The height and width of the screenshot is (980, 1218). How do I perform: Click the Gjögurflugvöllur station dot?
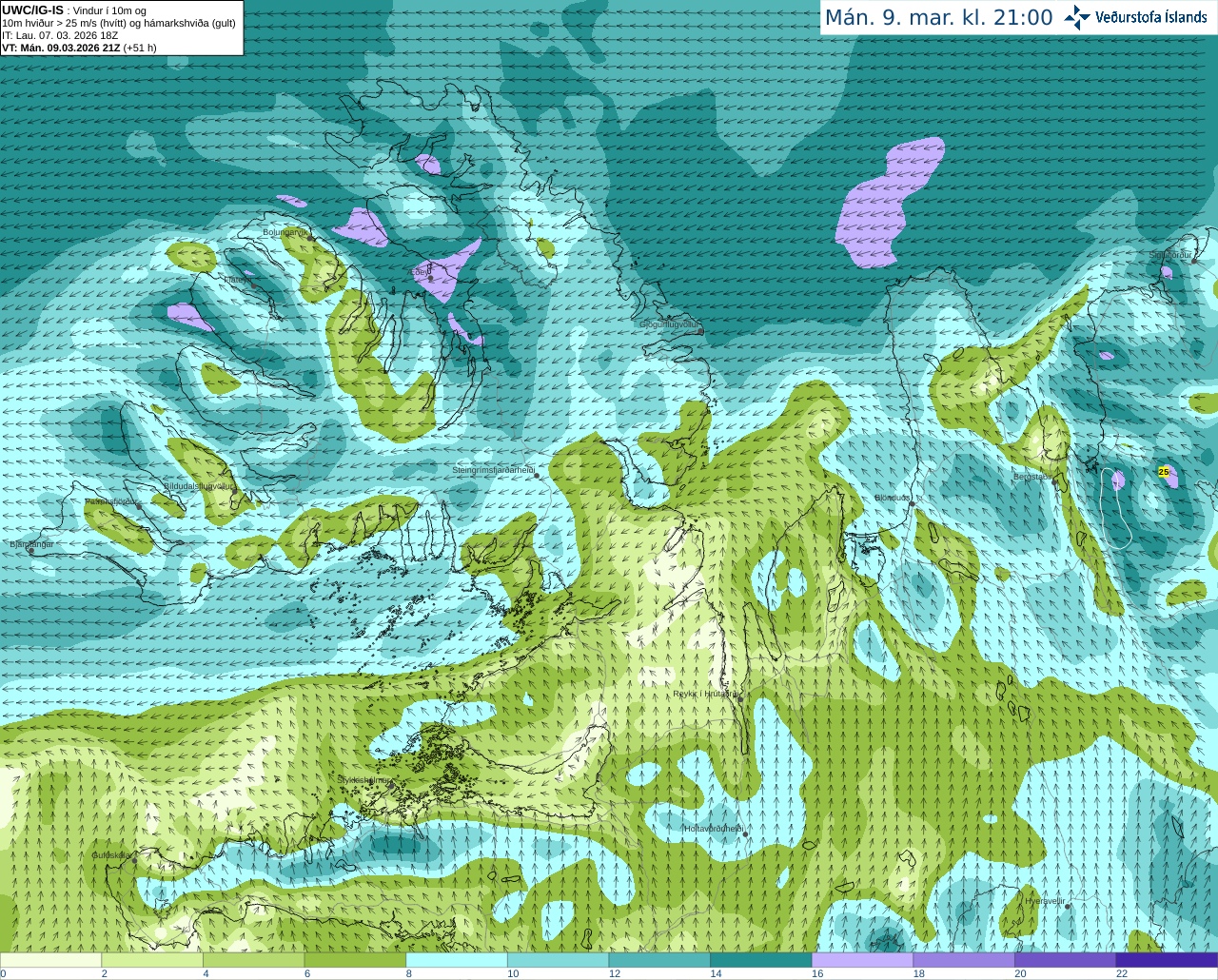pos(701,330)
